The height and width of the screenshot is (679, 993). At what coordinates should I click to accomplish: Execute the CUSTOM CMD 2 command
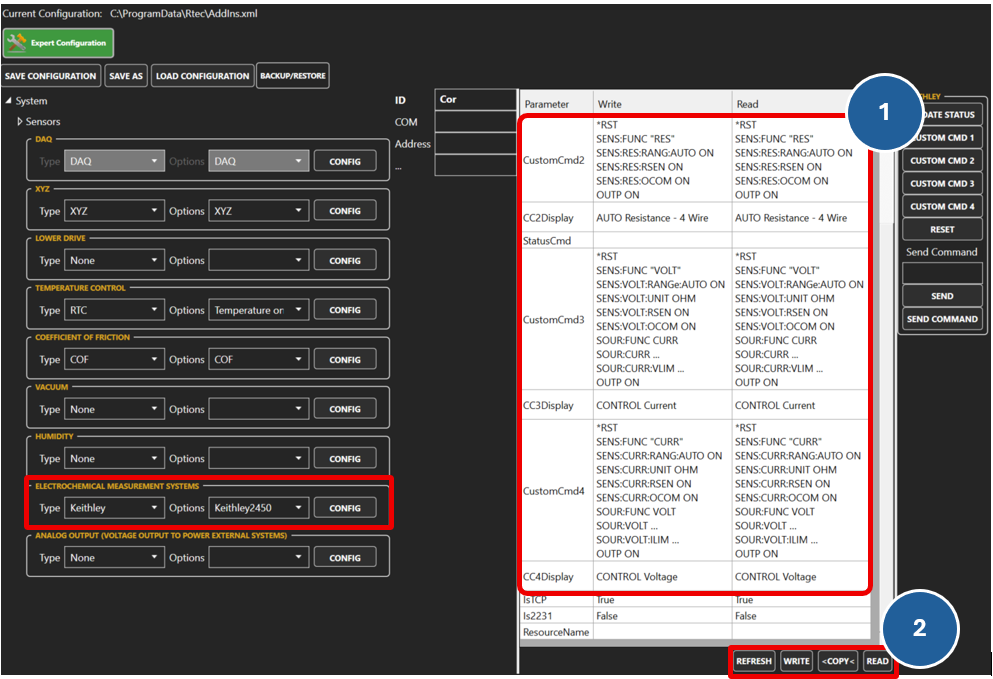click(941, 160)
